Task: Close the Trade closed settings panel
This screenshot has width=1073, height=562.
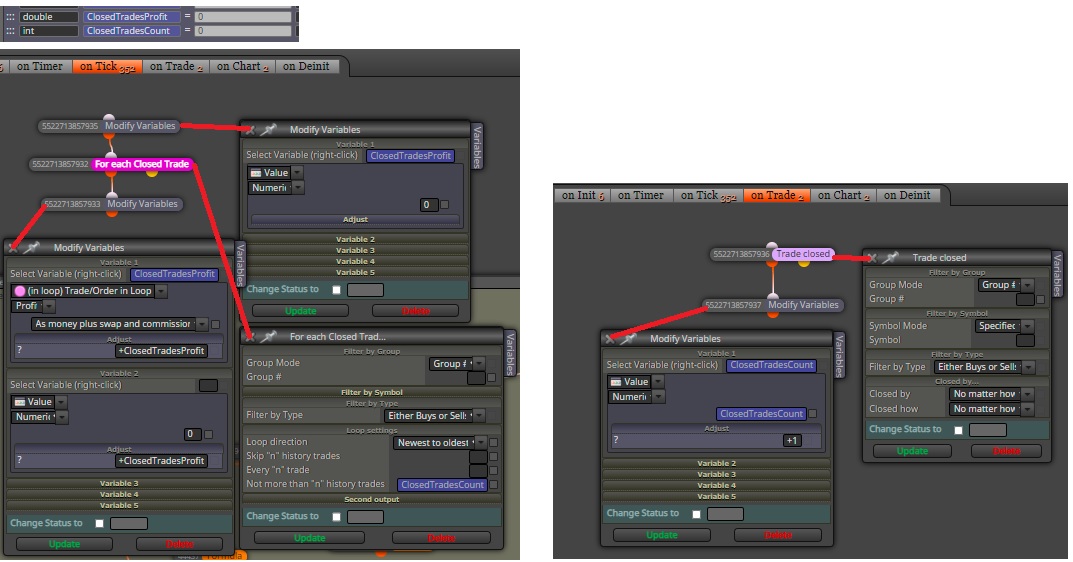Action: tap(872, 258)
